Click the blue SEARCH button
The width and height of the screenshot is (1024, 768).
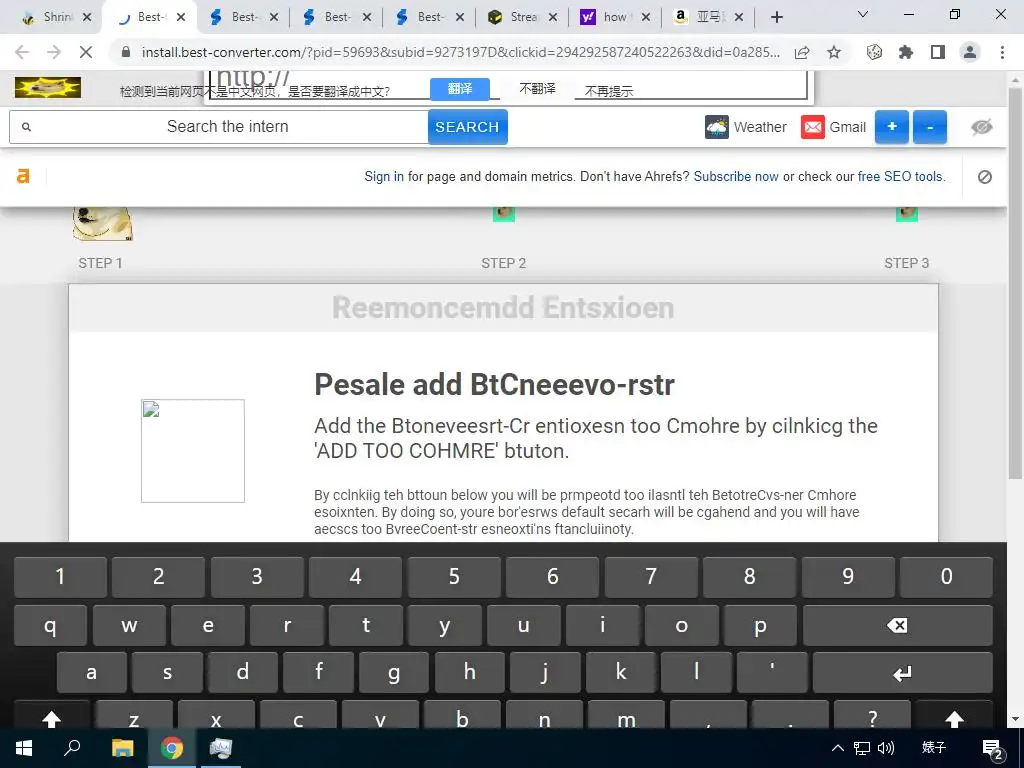tap(468, 127)
